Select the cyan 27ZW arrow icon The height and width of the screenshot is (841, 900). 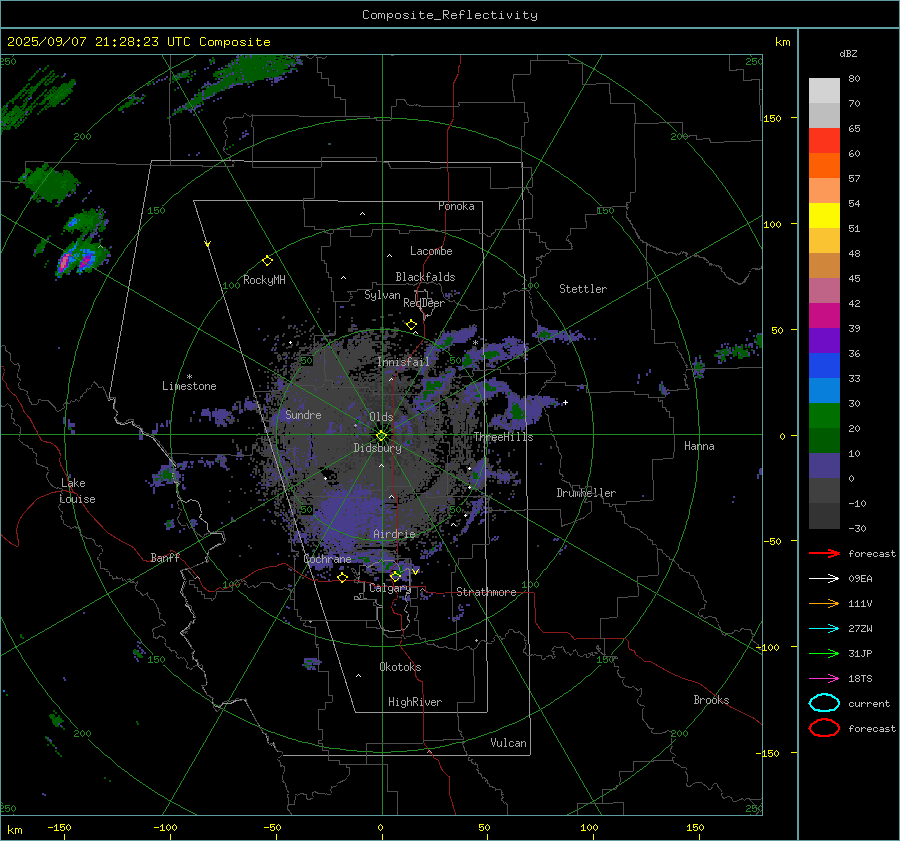click(824, 629)
